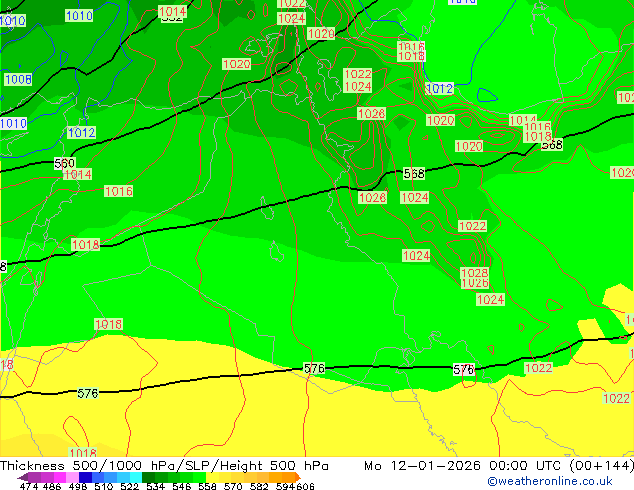This screenshot has height=490, width=634.
Task: Select the cyan legend swatch above 522
Action: pos(135,477)
